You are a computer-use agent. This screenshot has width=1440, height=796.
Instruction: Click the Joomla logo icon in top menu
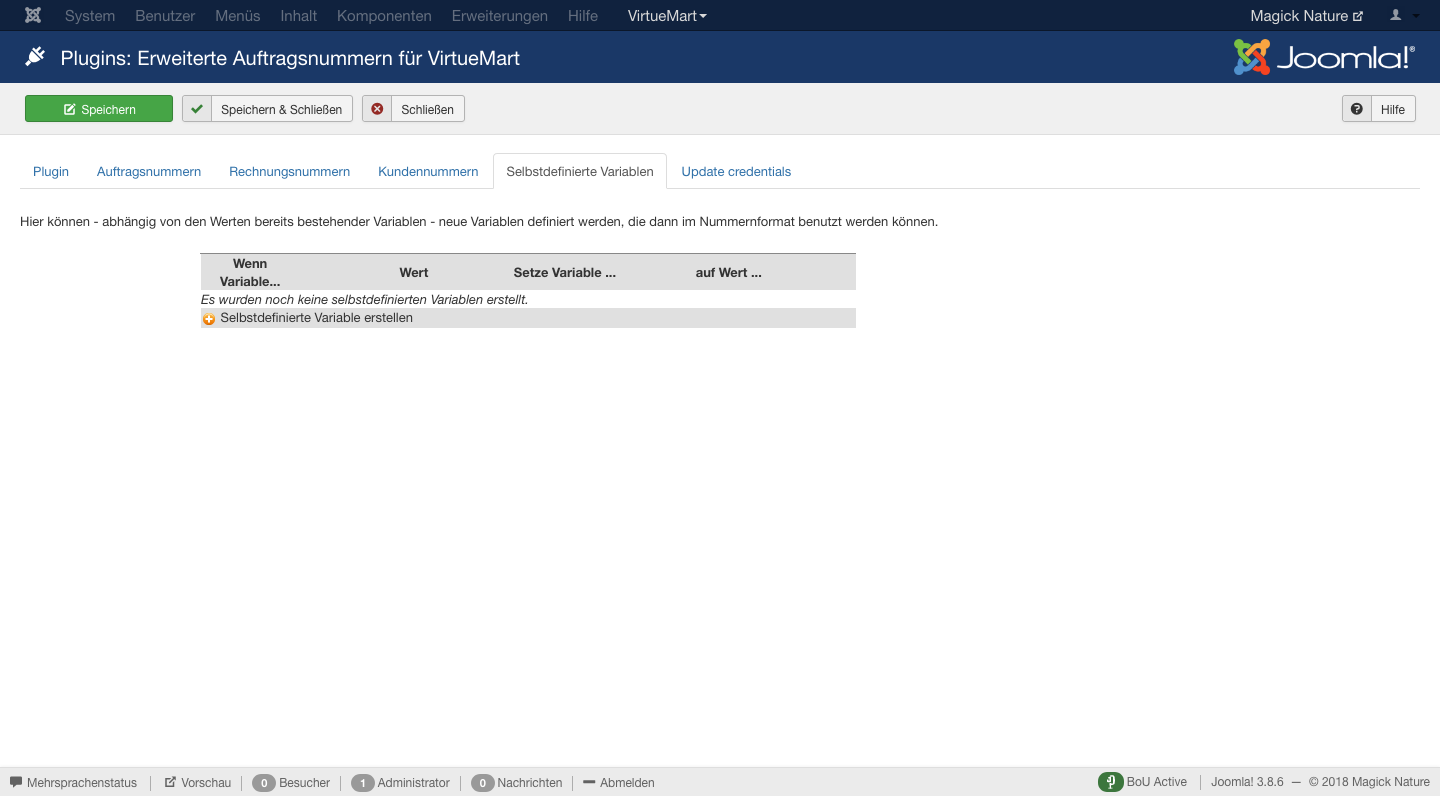coord(33,16)
